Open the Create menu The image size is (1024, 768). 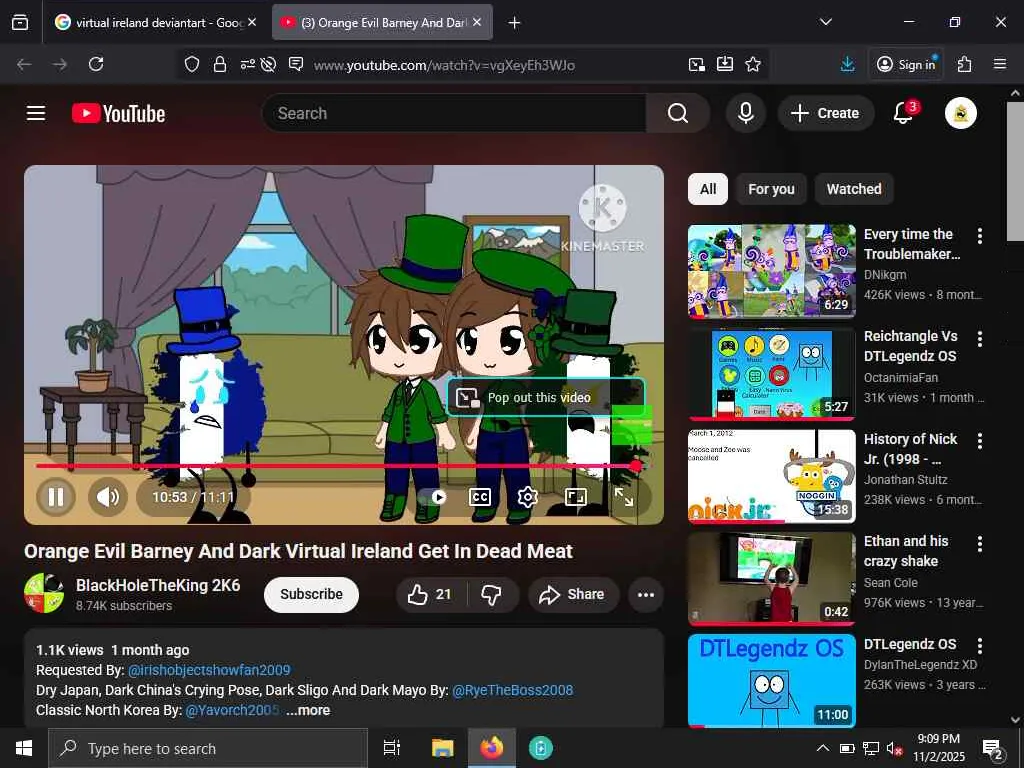pyautogui.click(x=825, y=113)
